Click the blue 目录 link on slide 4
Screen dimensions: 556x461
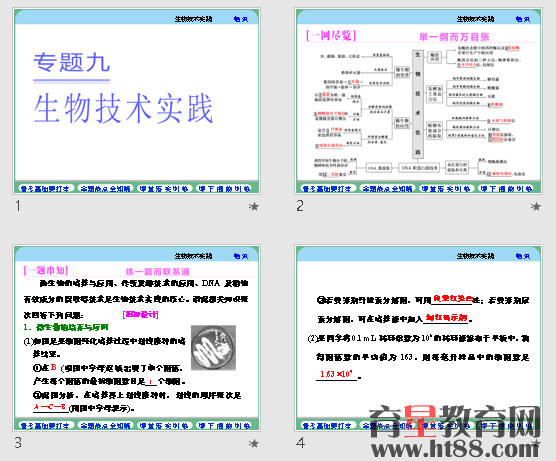[523, 256]
